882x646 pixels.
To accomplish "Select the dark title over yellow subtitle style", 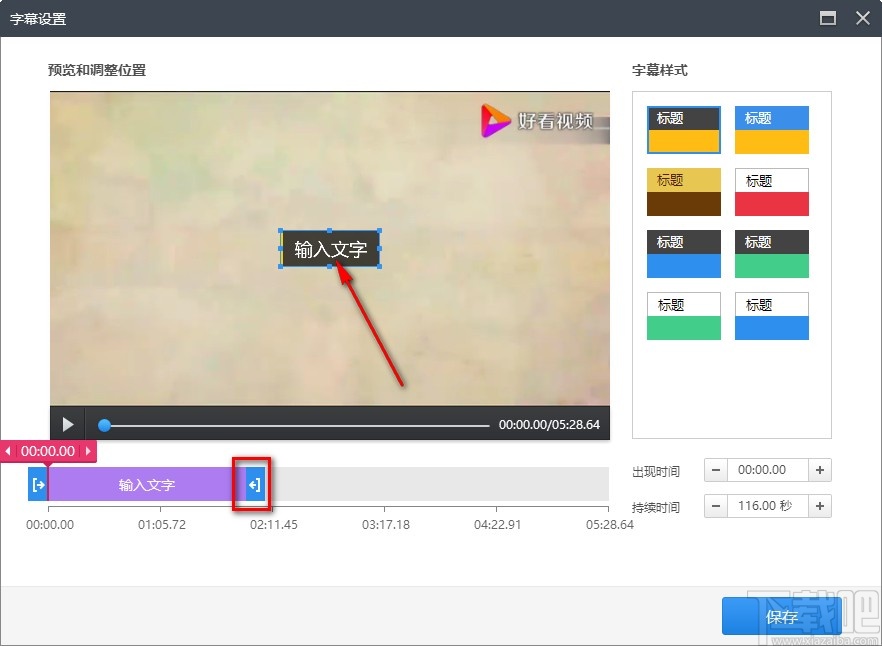I will click(683, 129).
